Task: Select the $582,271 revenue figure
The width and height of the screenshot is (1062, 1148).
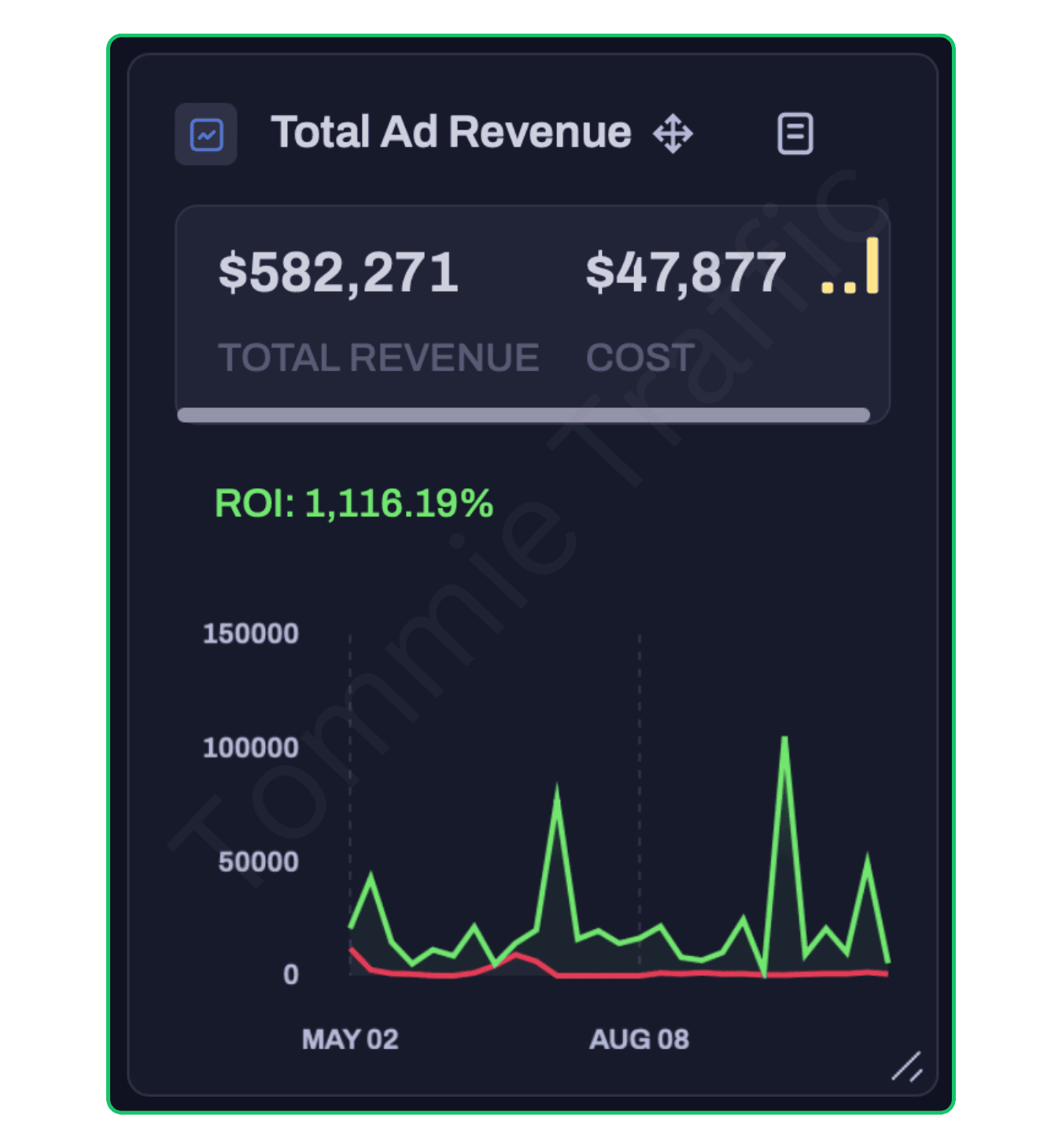Action: (338, 273)
